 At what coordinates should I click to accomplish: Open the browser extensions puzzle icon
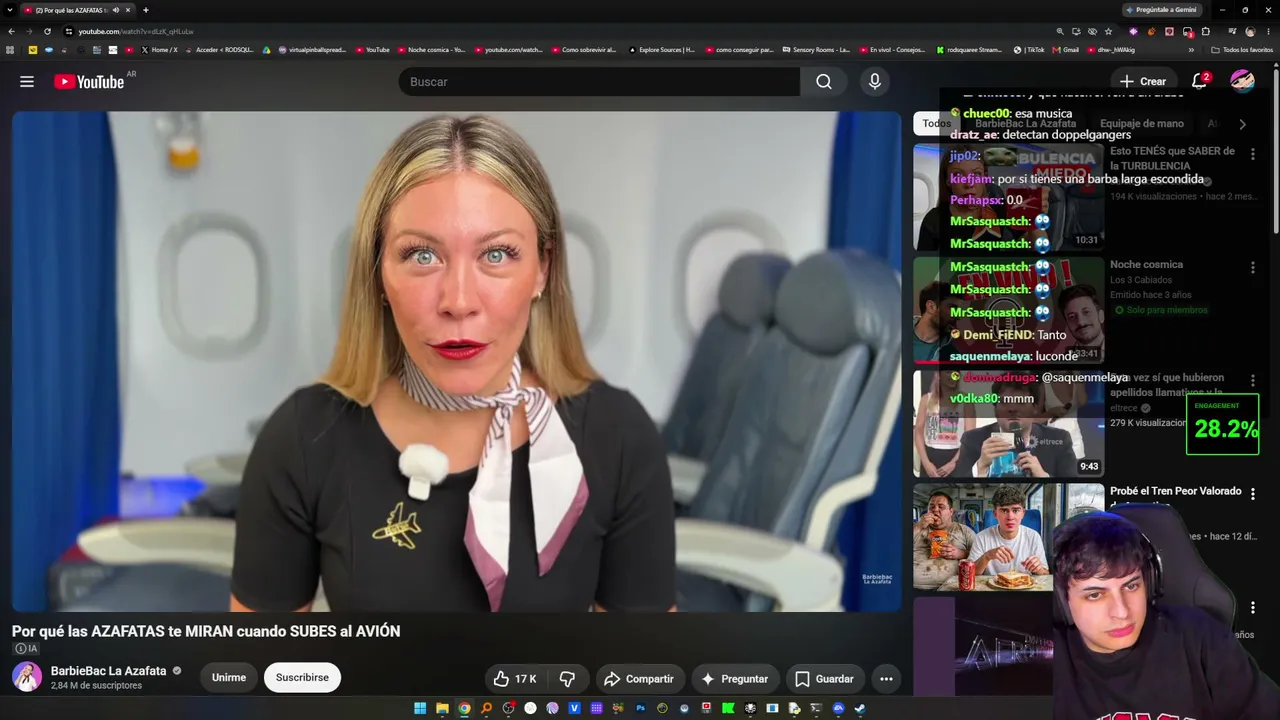pyautogui.click(x=1205, y=31)
